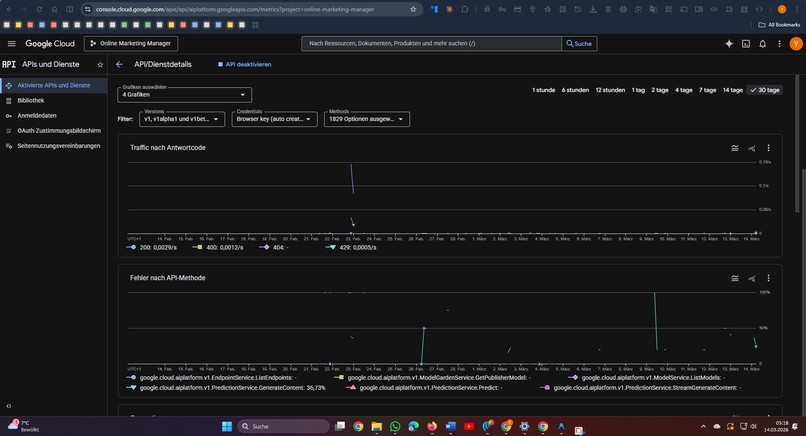Select the 1 tag time range
The height and width of the screenshot is (436, 806).
638,90
